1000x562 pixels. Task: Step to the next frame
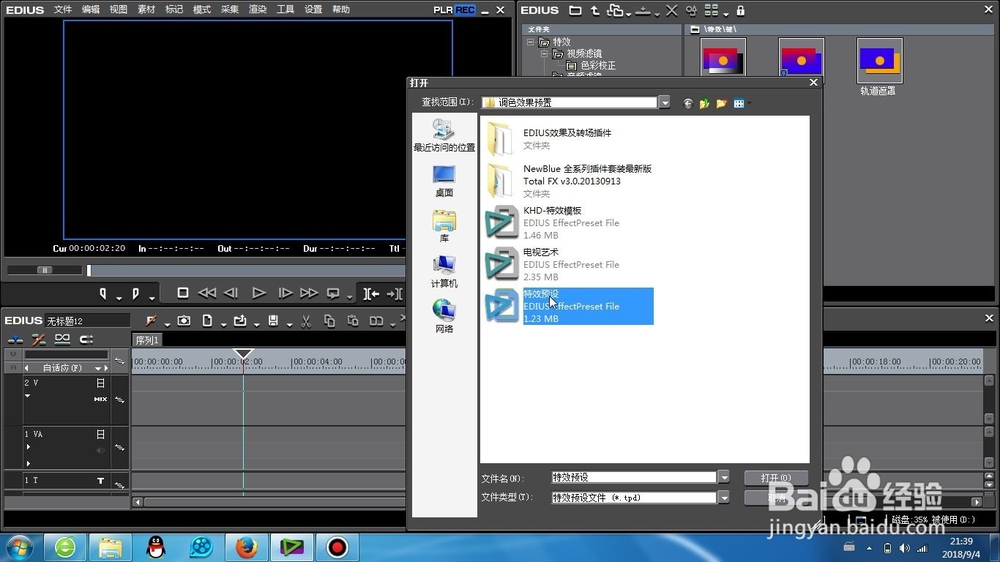click(x=285, y=293)
